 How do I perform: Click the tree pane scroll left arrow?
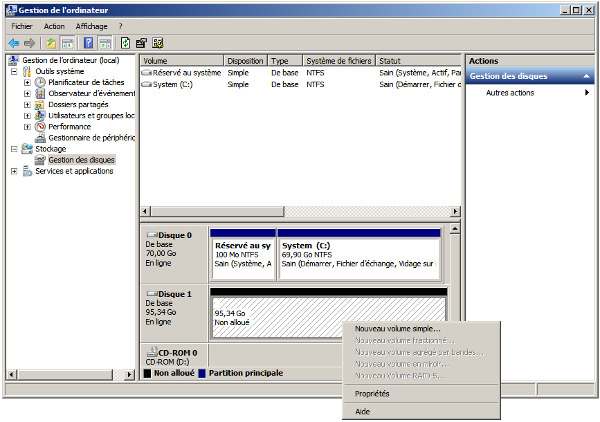pos(11,375)
